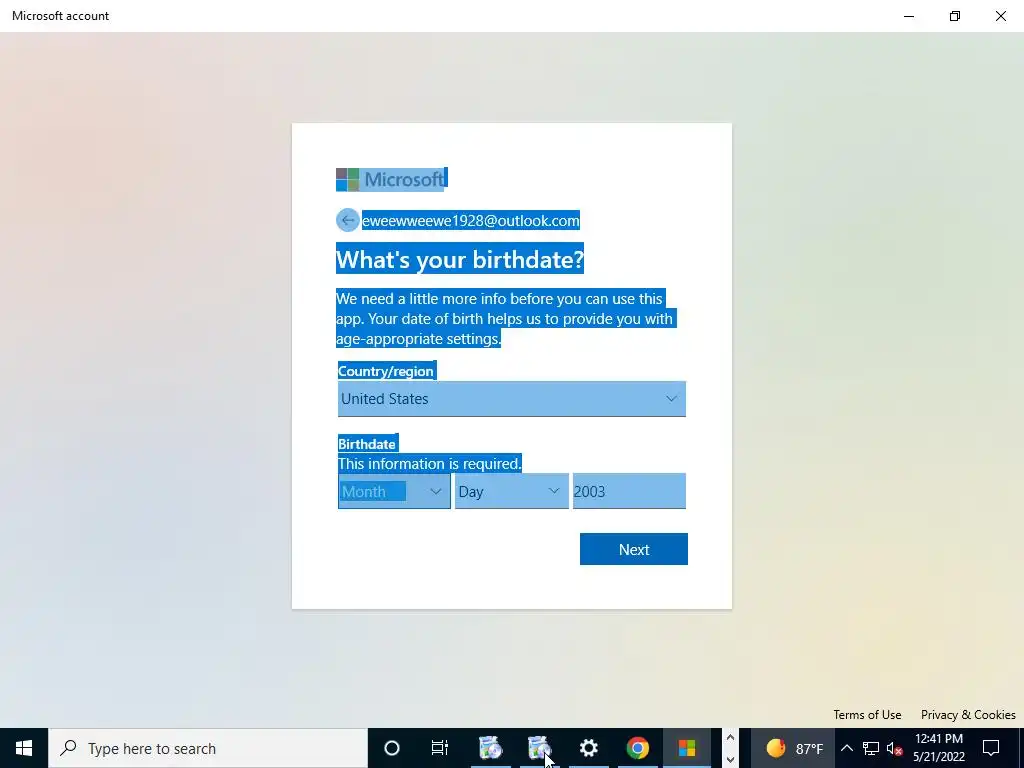Go back using the arrow beside the email
Screen dimensions: 1024x768
pyautogui.click(x=347, y=220)
